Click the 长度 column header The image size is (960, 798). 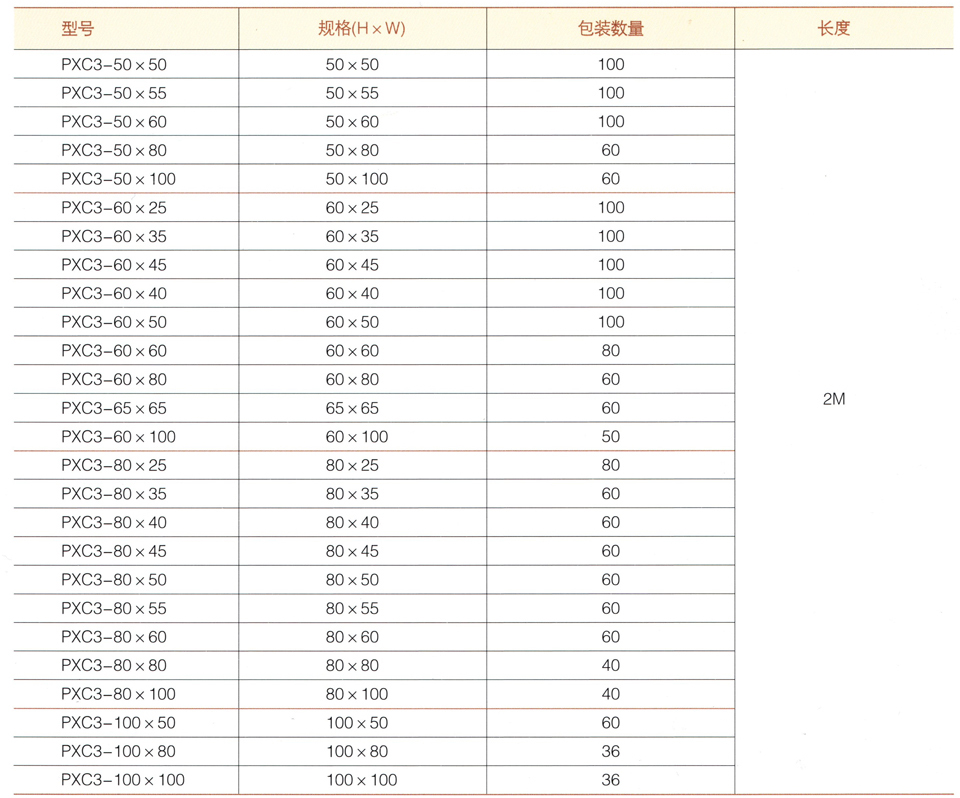point(834,28)
